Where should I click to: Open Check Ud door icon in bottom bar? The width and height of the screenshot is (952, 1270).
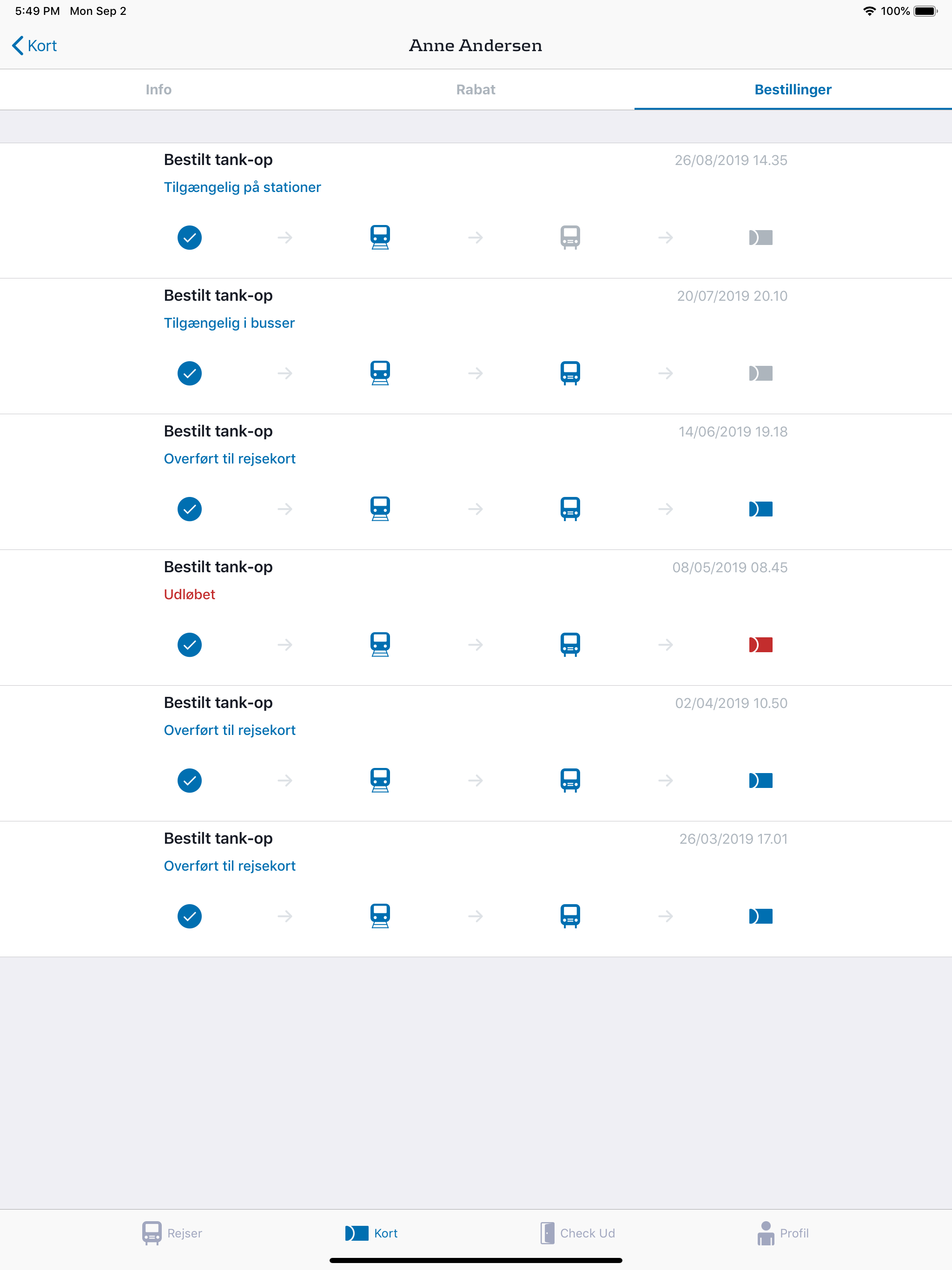coord(548,1233)
